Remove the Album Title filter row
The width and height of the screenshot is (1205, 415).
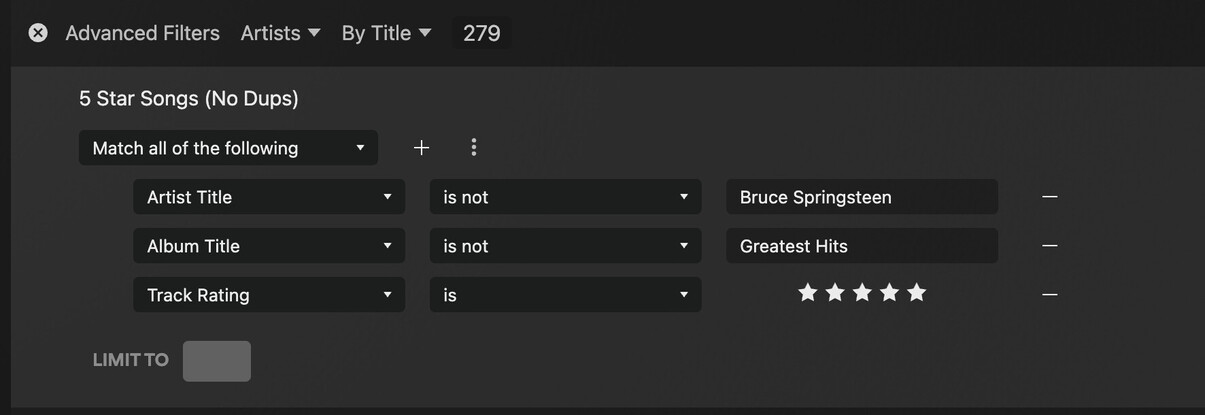point(1049,246)
